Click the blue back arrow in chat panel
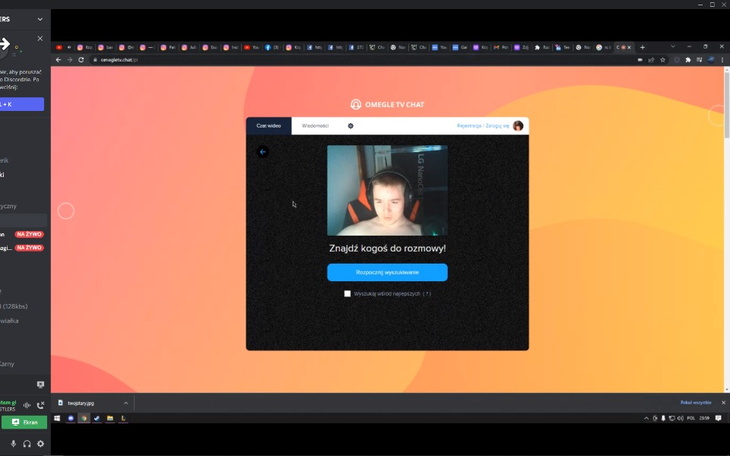Viewport: 730px width, 456px height. coord(263,152)
